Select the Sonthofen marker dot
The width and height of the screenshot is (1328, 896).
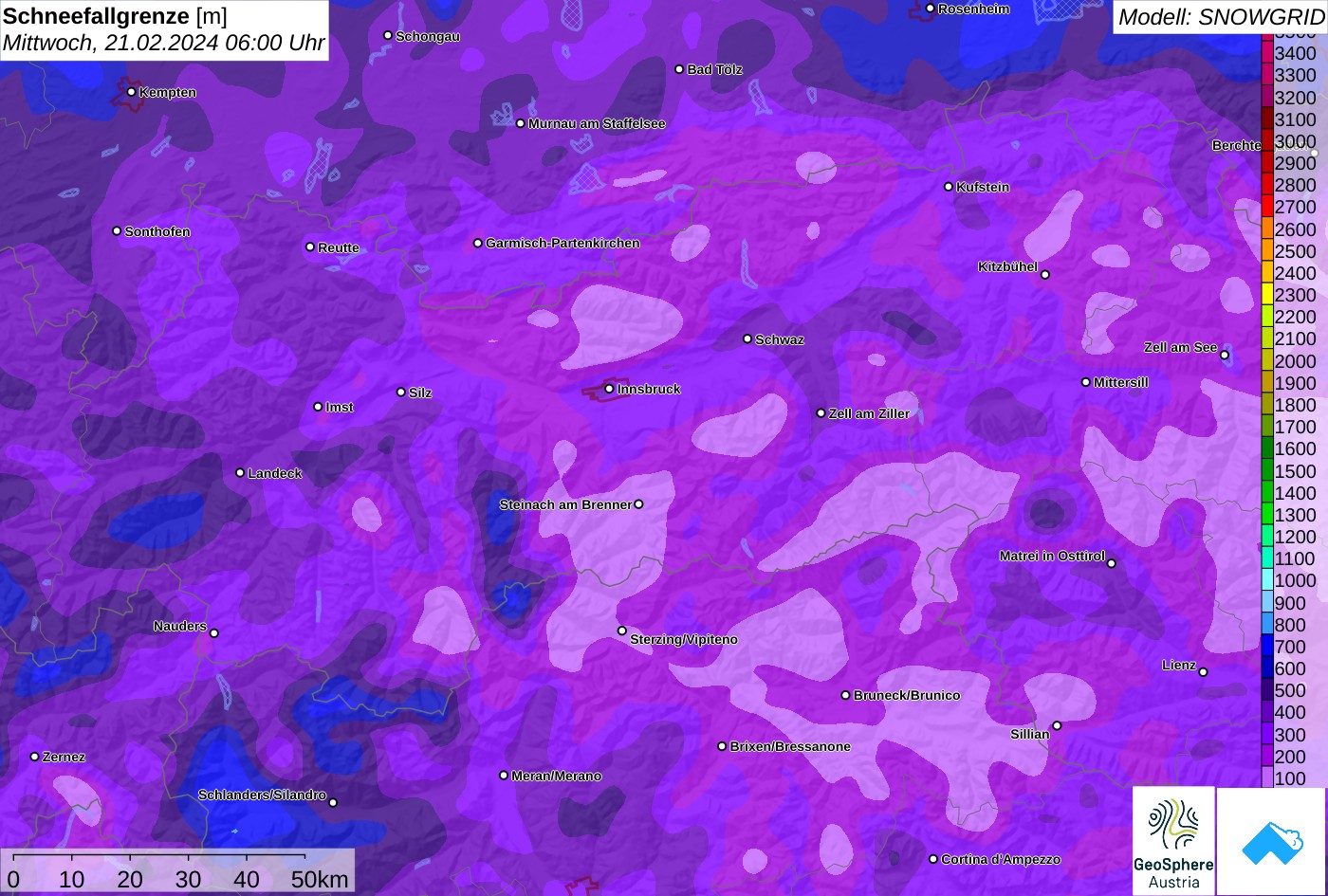click(x=117, y=231)
